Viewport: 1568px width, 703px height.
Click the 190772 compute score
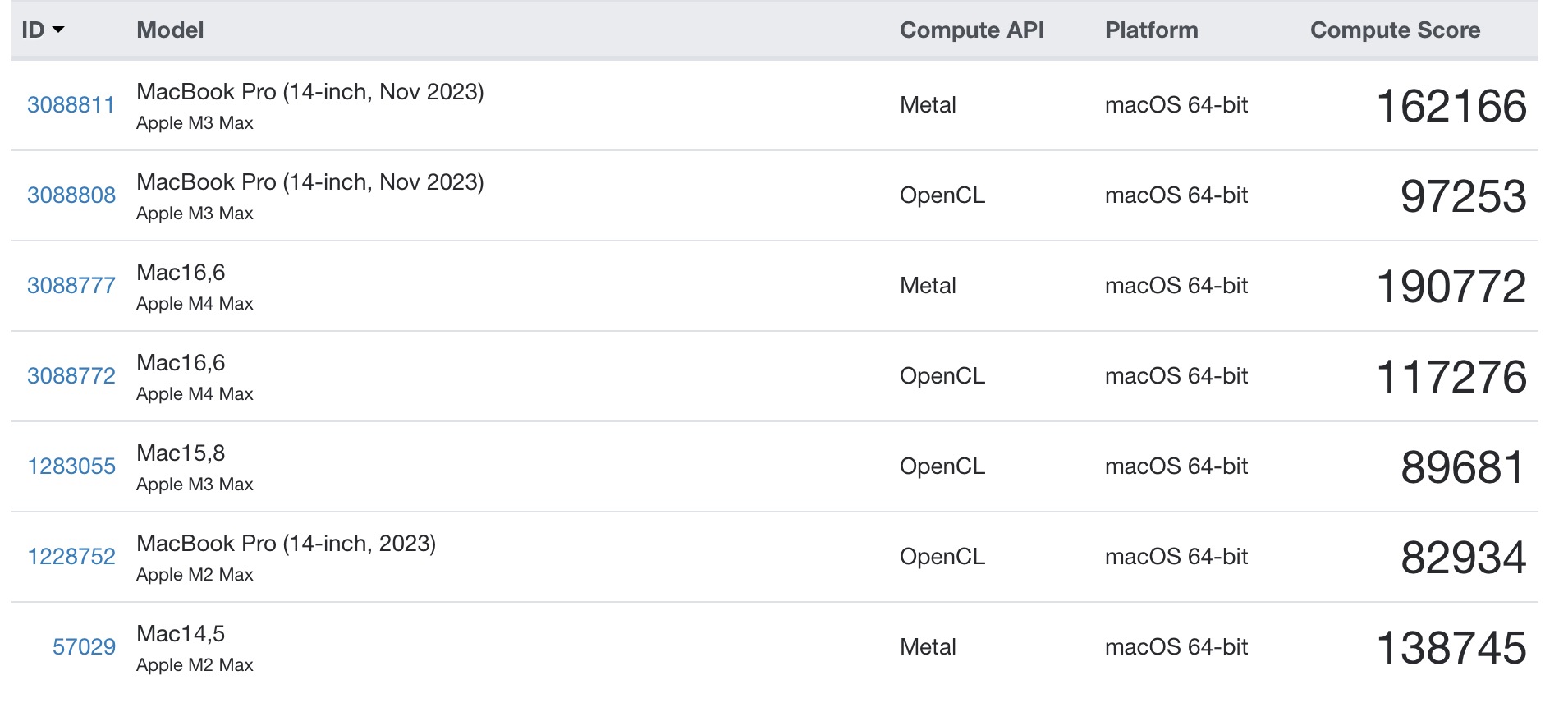1451,287
